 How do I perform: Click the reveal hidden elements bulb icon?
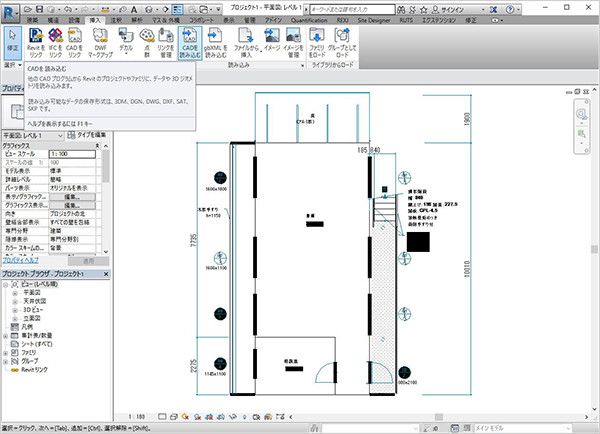[x=245, y=417]
